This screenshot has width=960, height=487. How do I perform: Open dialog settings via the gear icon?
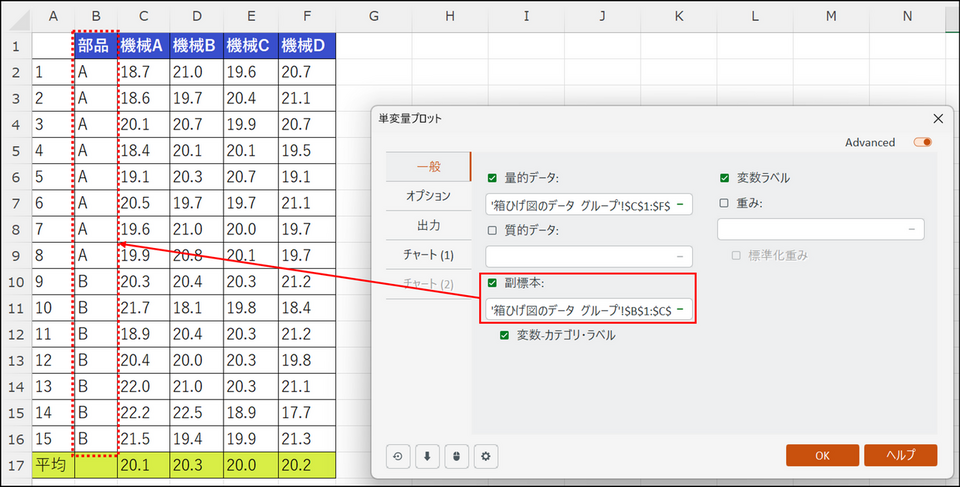click(x=486, y=457)
